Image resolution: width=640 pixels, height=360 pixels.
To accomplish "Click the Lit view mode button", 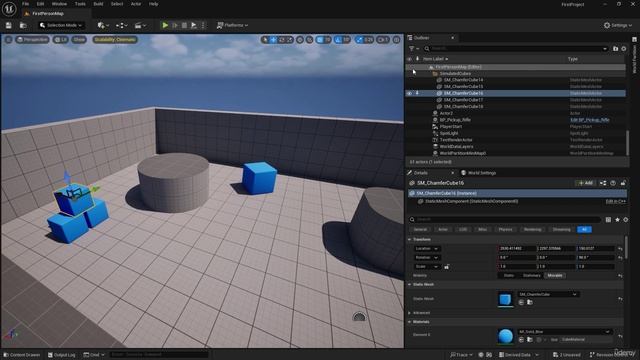I will pos(60,40).
